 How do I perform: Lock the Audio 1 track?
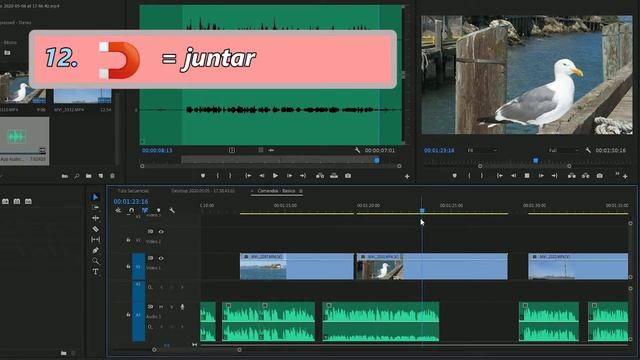(x=128, y=315)
